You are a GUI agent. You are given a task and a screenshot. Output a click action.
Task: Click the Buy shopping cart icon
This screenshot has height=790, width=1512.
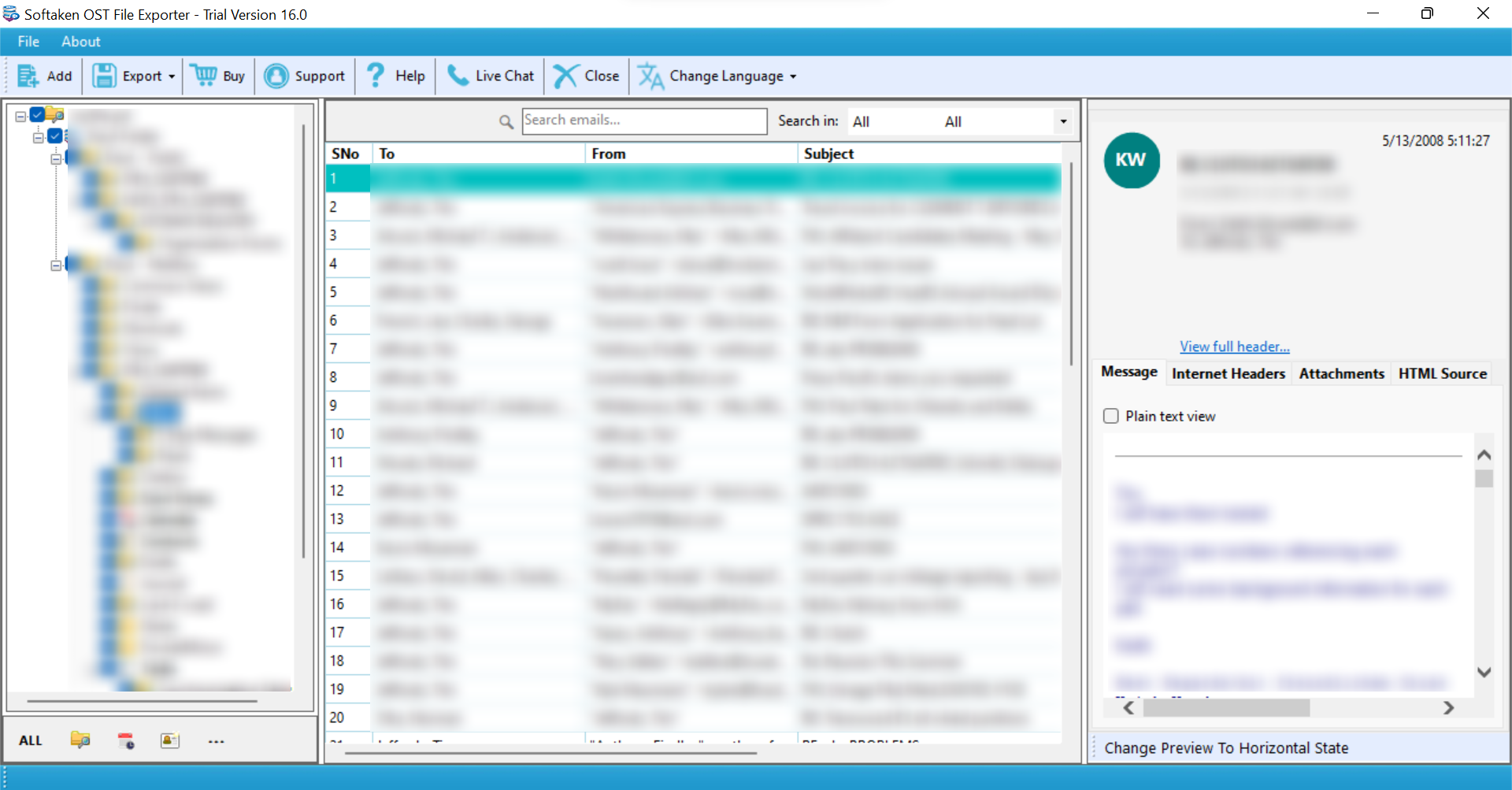(x=204, y=76)
